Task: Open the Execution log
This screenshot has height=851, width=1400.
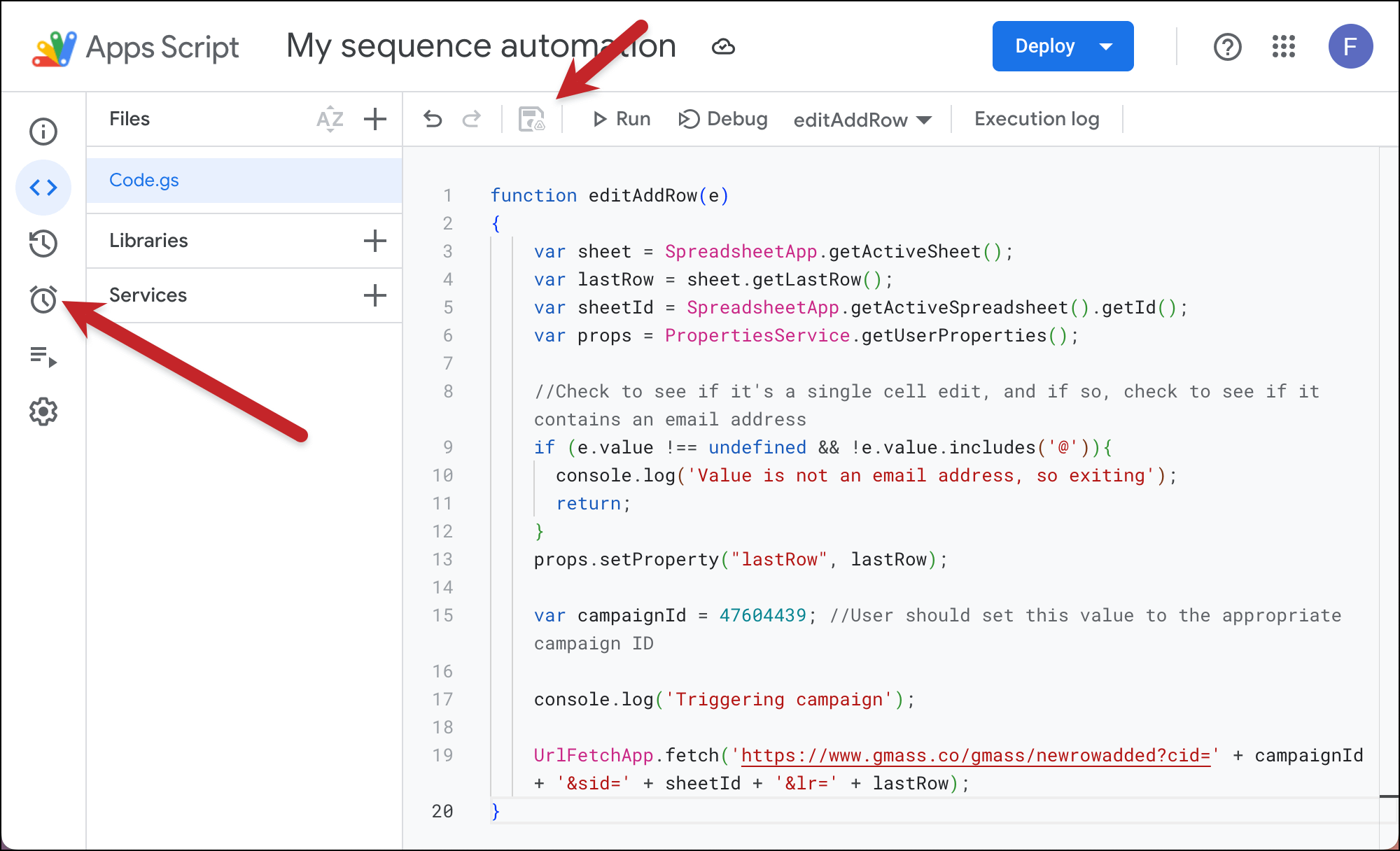Action: click(1037, 120)
